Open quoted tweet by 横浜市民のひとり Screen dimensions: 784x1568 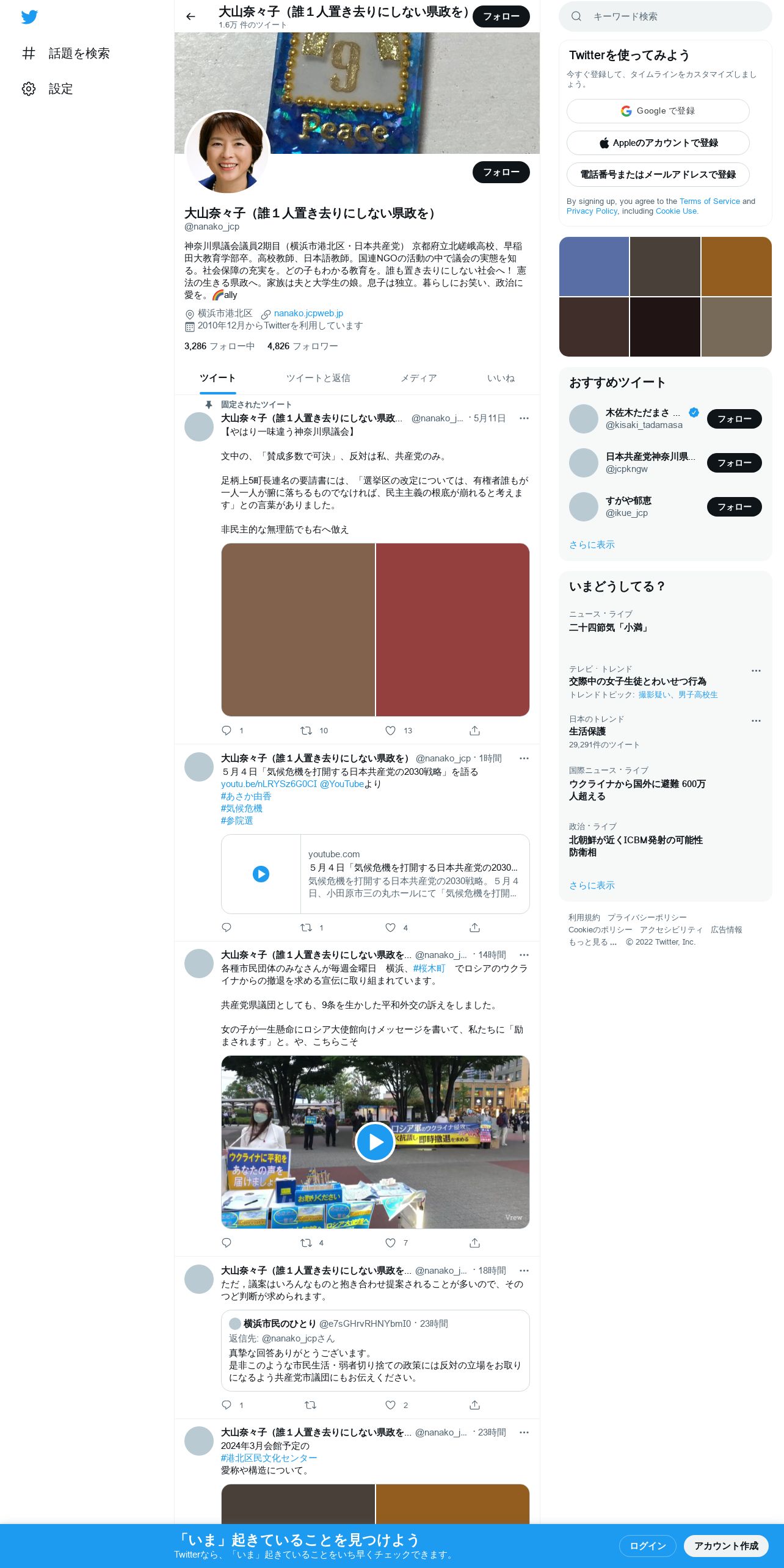(x=375, y=1351)
